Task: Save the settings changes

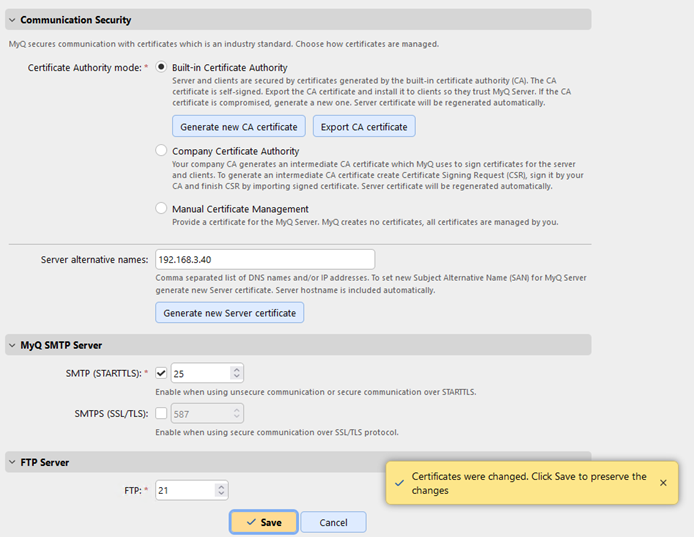Action: point(263,522)
